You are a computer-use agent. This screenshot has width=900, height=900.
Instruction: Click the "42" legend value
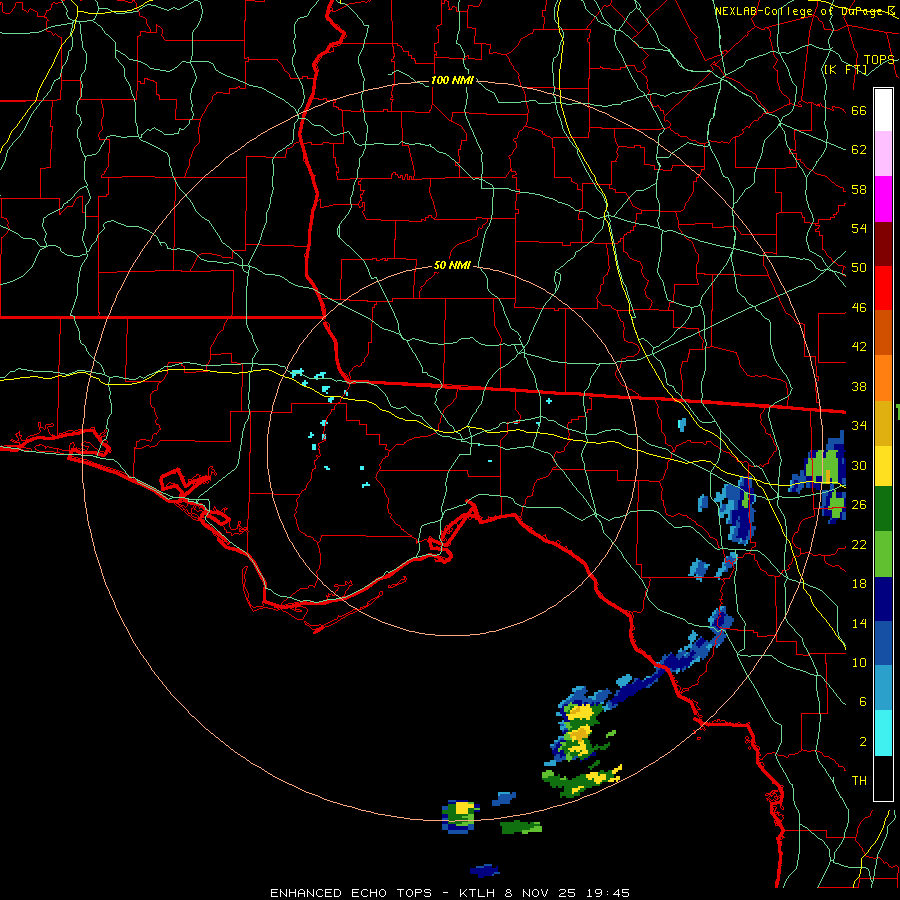pos(859,347)
